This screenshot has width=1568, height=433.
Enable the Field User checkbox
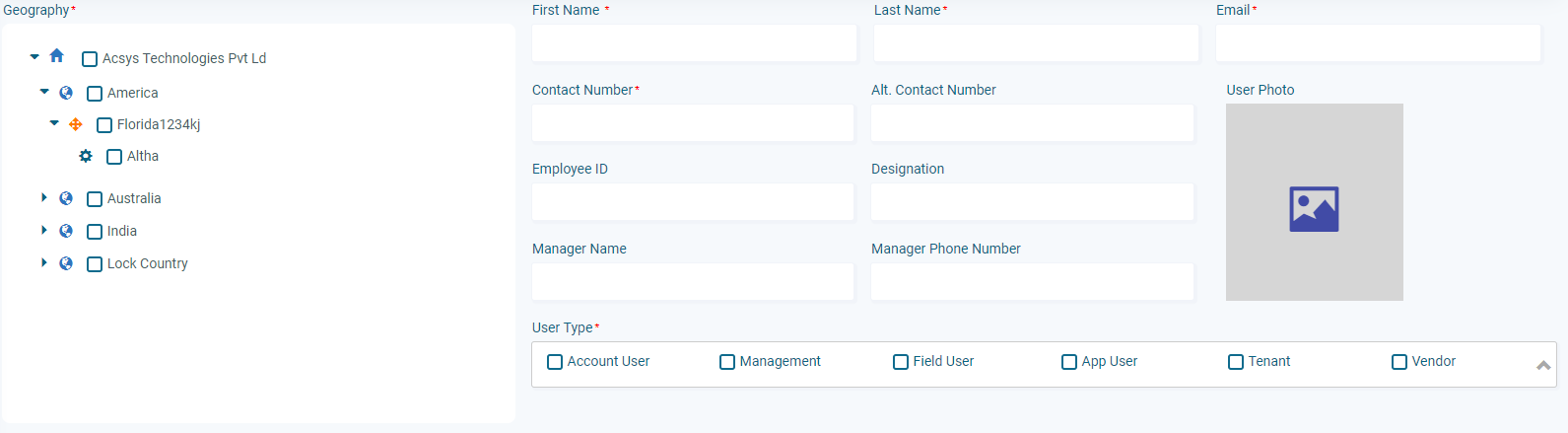point(901,362)
